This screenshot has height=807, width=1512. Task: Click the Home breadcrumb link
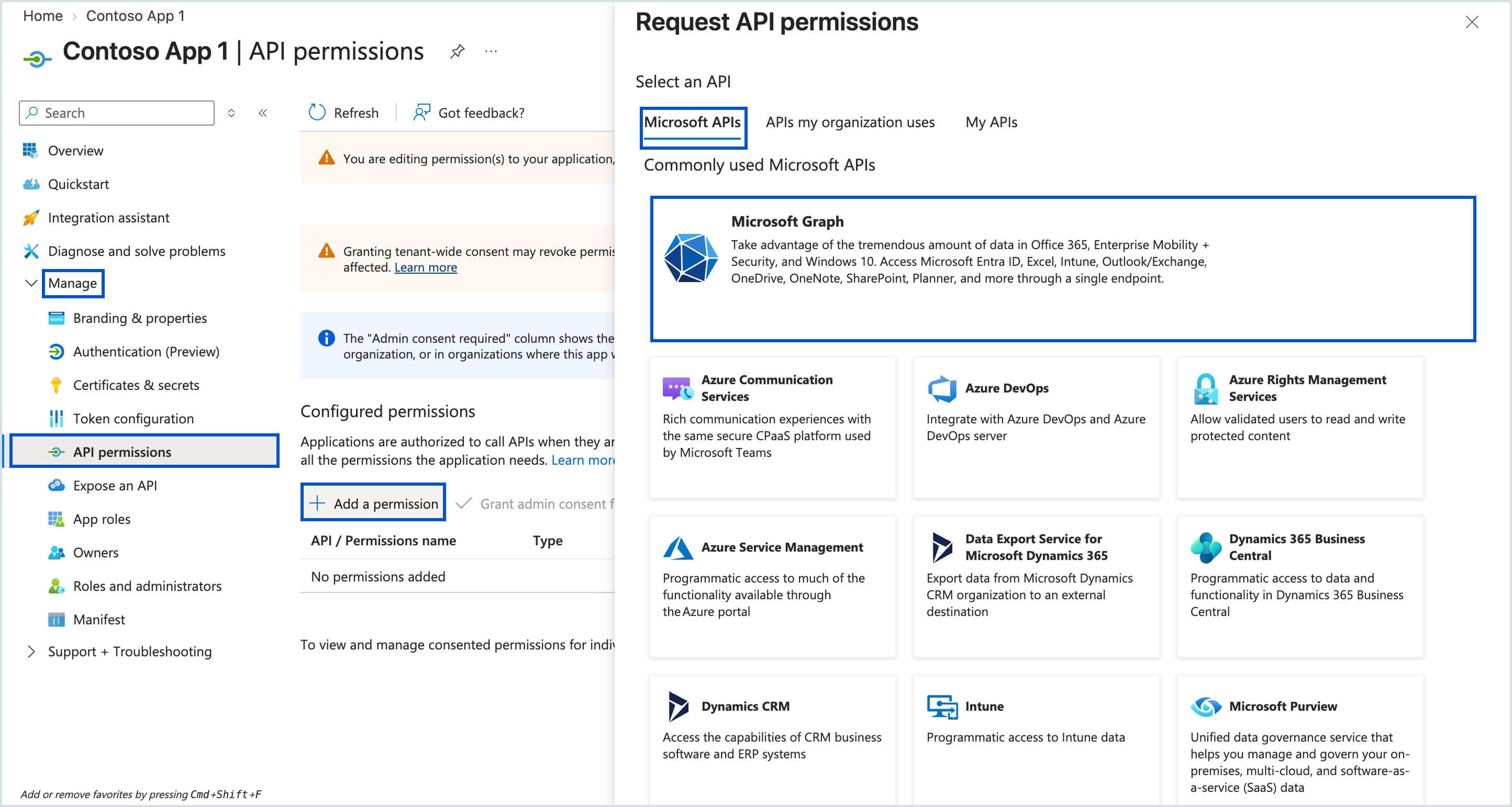tap(43, 16)
